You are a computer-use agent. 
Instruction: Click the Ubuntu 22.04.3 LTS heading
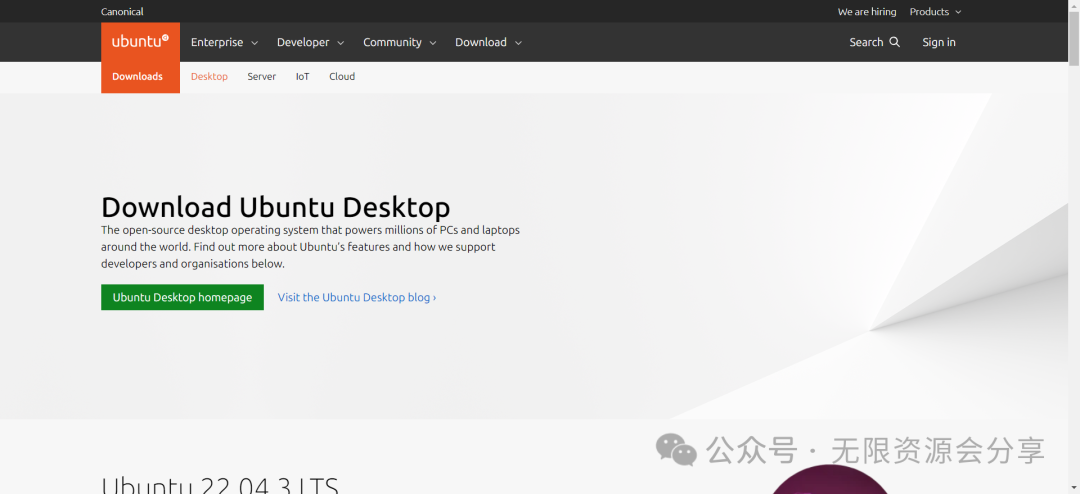220,484
